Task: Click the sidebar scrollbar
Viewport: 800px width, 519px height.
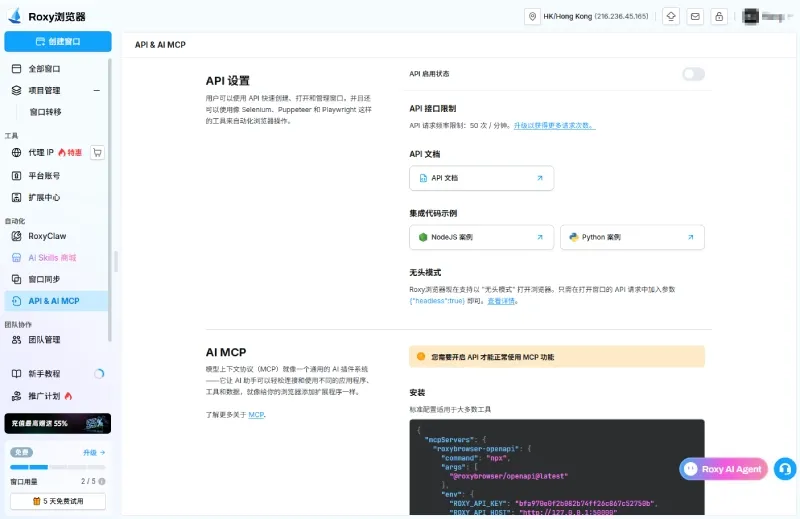Action: (x=110, y=200)
